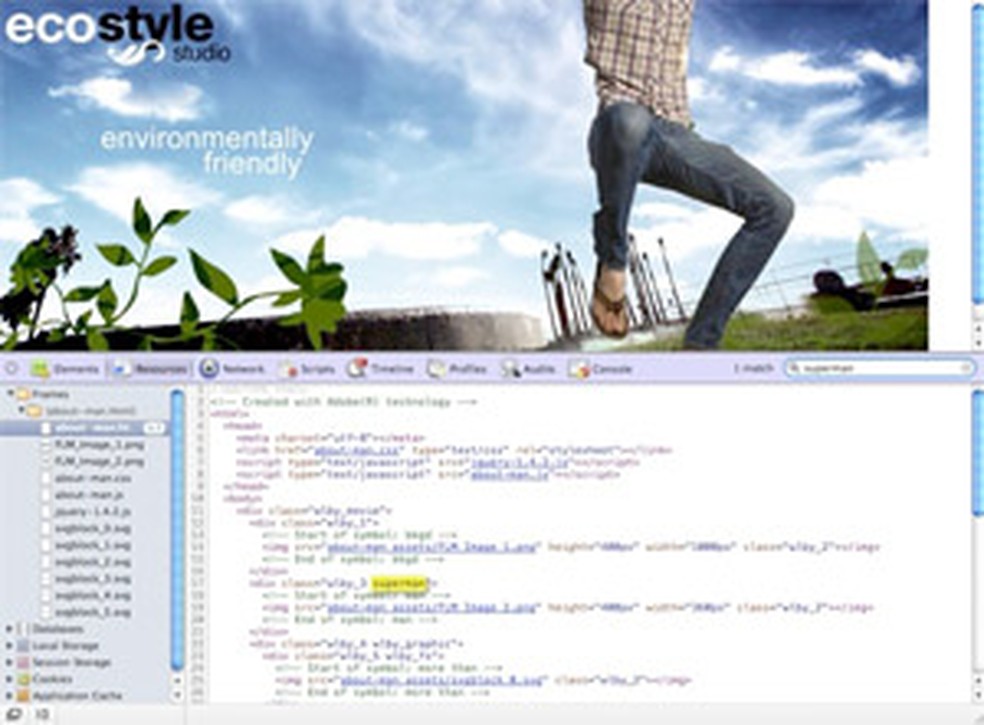Click the source view scroll down arrow
This screenshot has height=725, width=984.
pyautogui.click(x=978, y=695)
